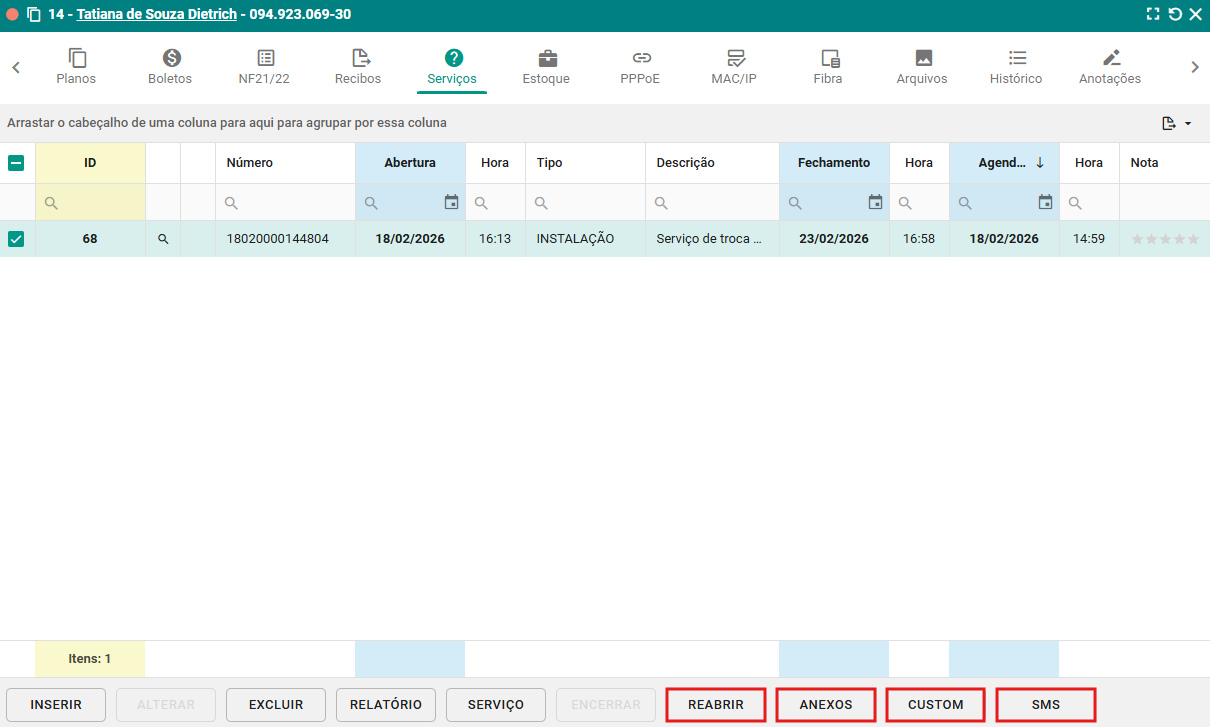The width and height of the screenshot is (1210, 727).
Task: Toggle the select-all header checkbox
Action: click(x=16, y=163)
